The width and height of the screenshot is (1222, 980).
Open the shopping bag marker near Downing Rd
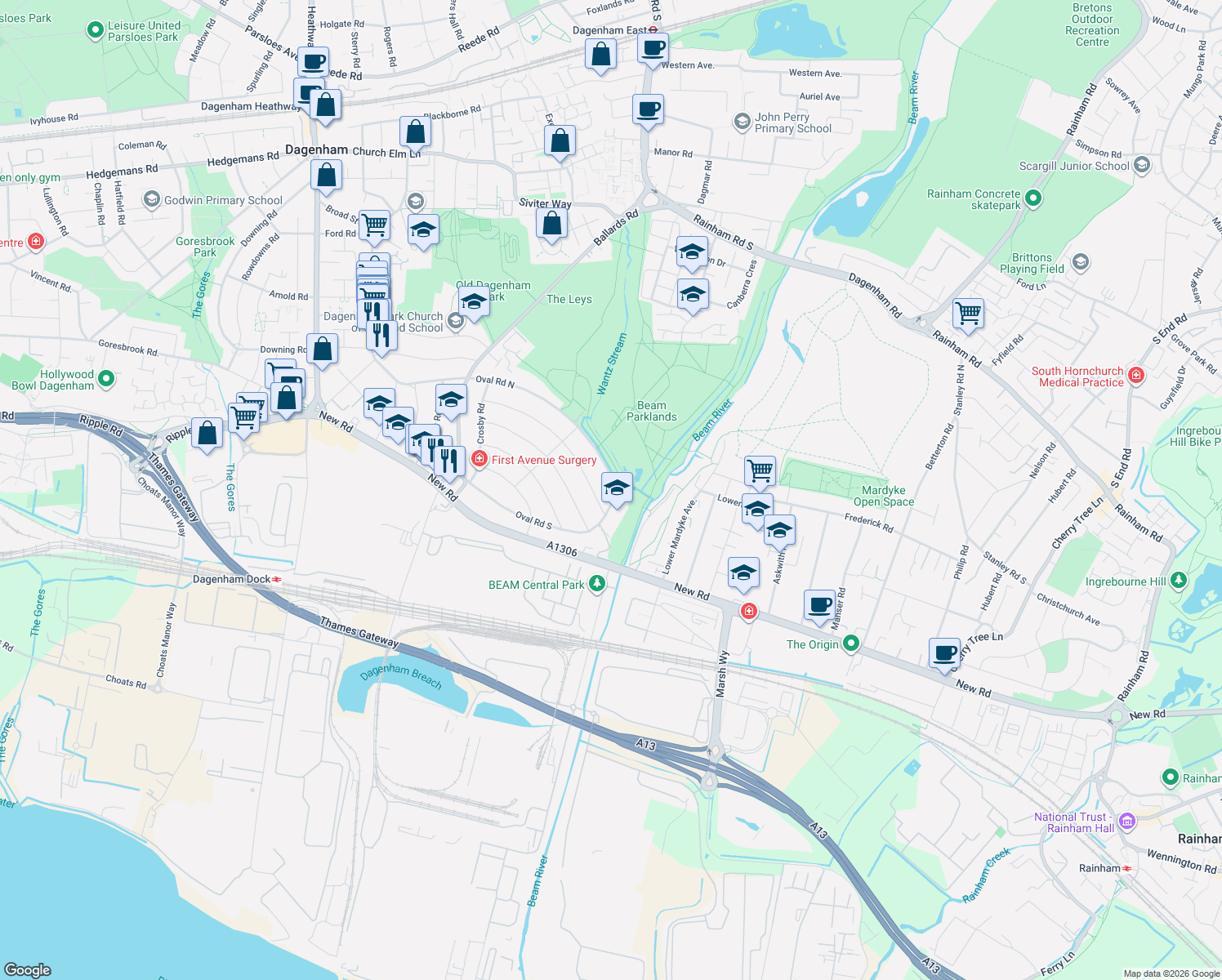[323, 350]
